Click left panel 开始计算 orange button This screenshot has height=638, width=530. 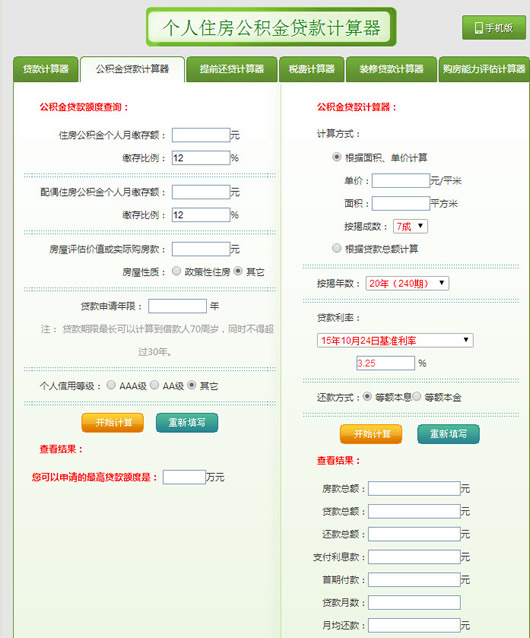(113, 423)
